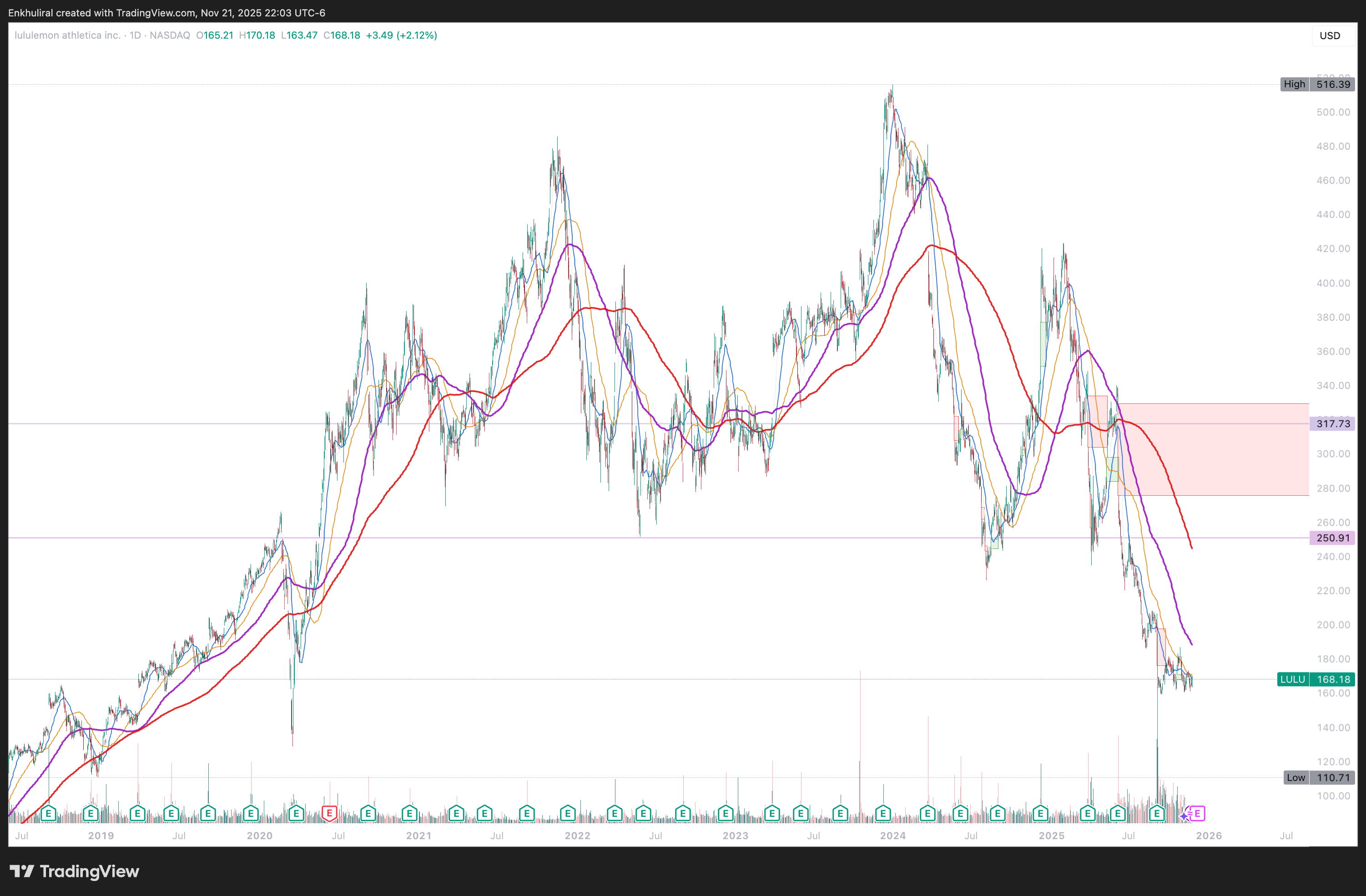Viewport: 1366px width, 896px height.
Task: Select the pink shaded rectangle drawing
Action: tap(1234, 459)
